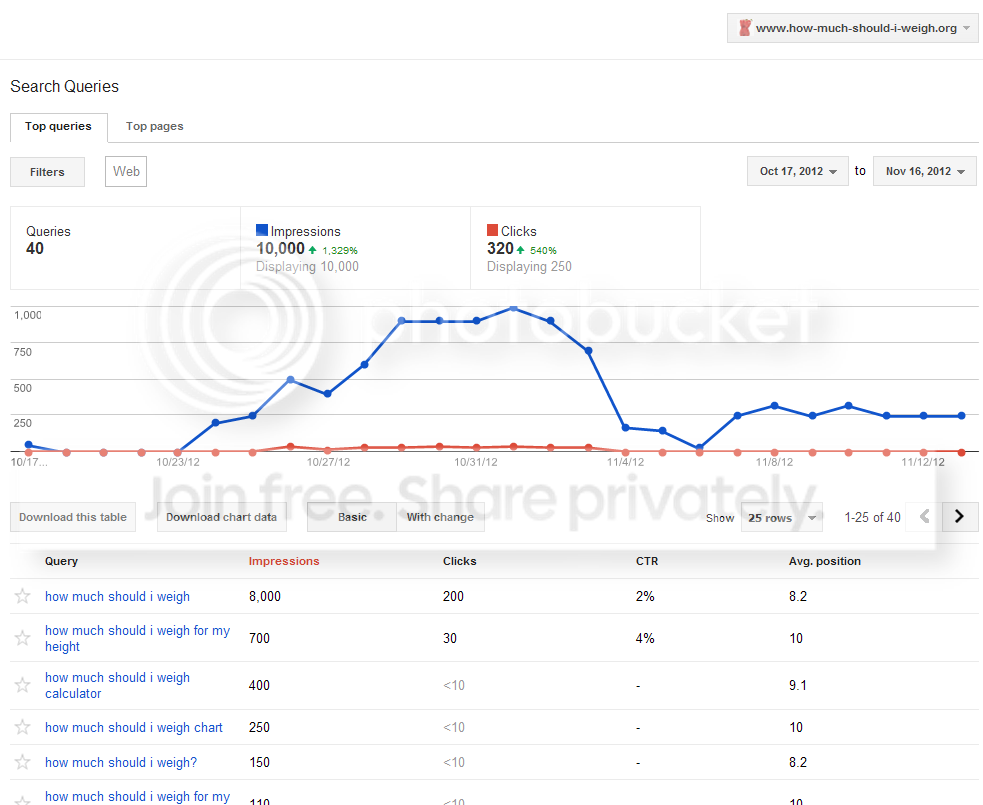The height and width of the screenshot is (805, 983).
Task: Open 'how much should i weigh for my height' link
Action: tap(137, 638)
